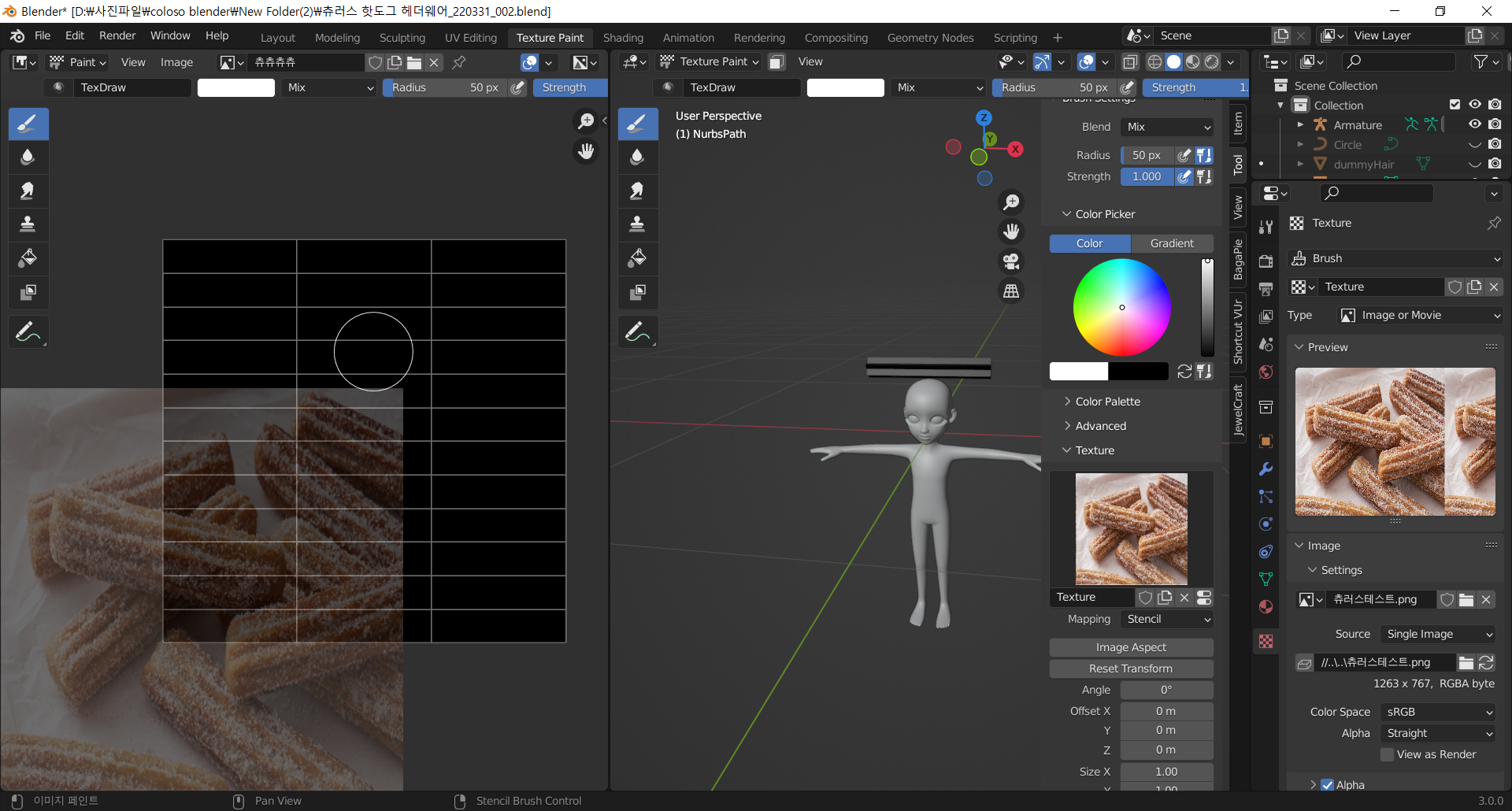1512x811 pixels.
Task: Select the Gradient color mode button
Action: pyautogui.click(x=1172, y=243)
